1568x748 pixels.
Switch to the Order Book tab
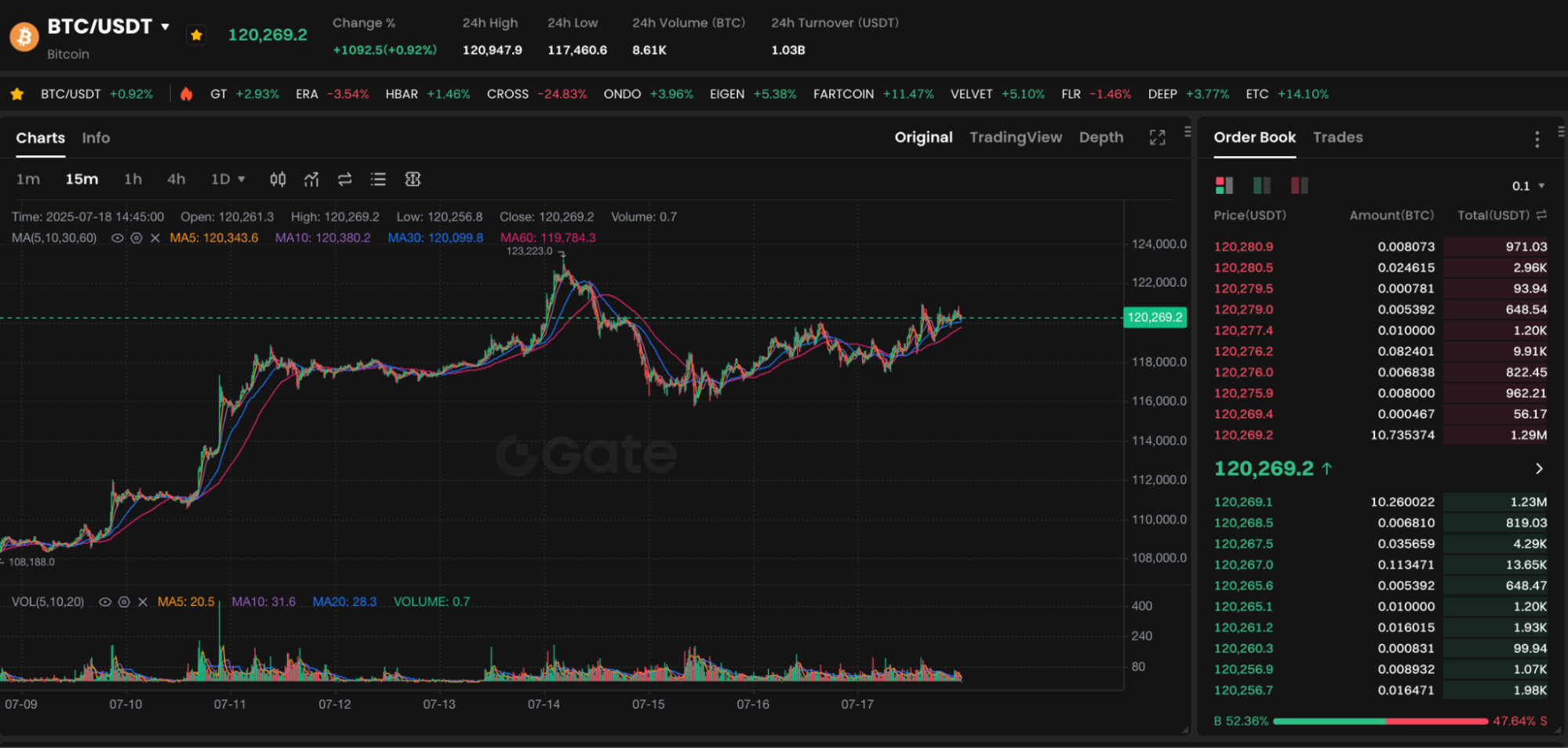(1254, 137)
